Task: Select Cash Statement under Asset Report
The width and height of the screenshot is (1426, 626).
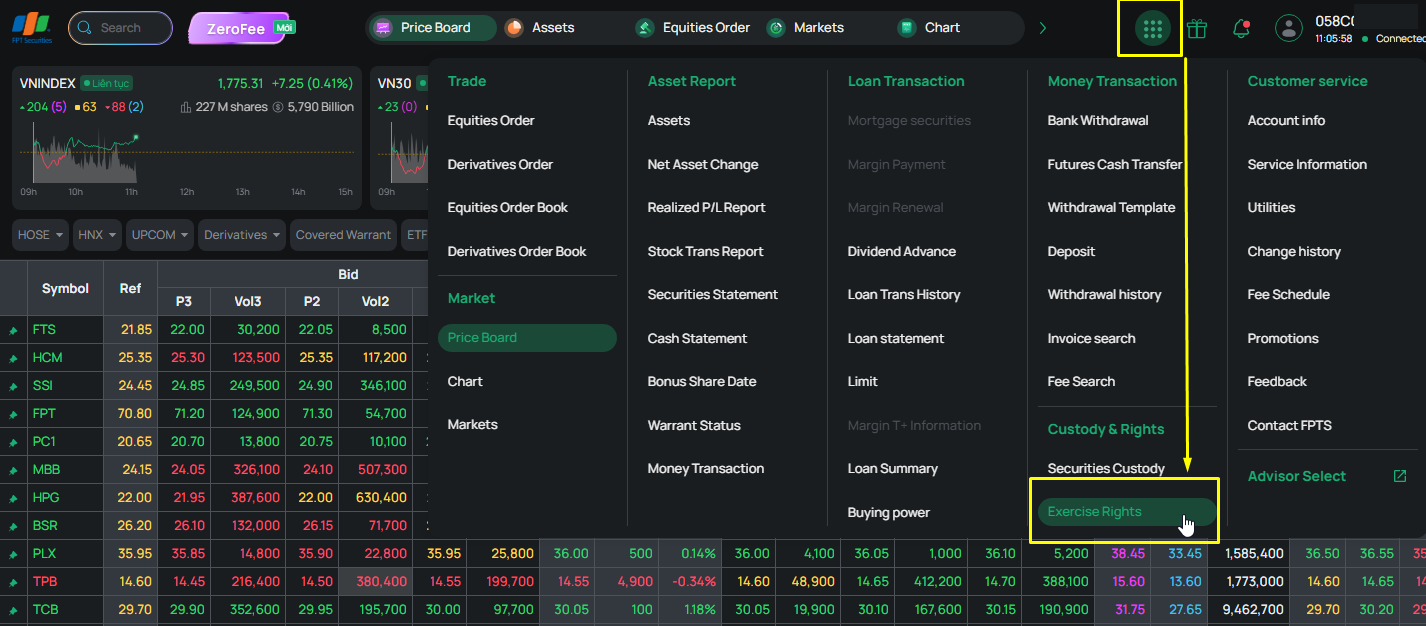Action: 697,339
